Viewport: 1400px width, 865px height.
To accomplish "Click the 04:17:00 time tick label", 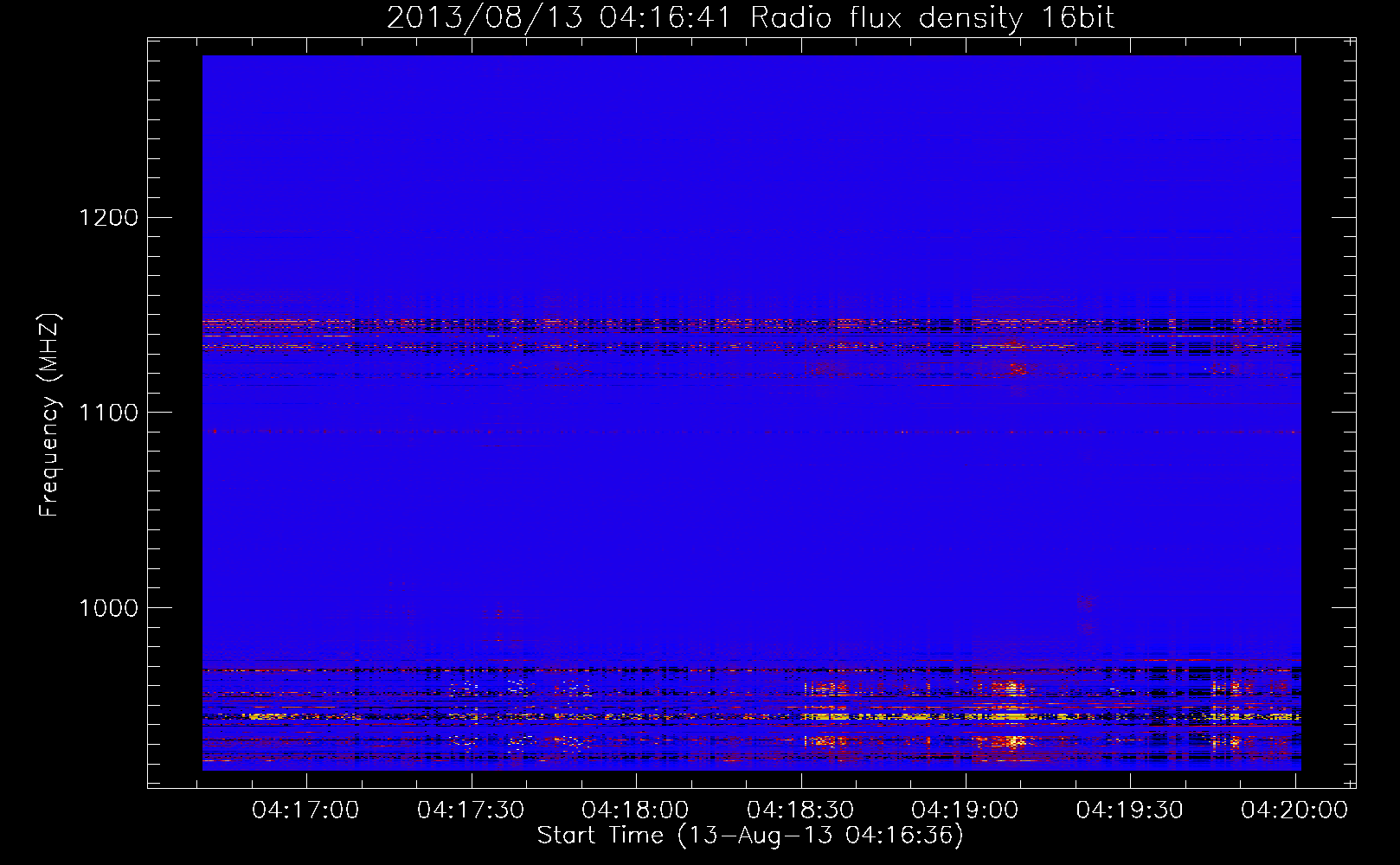I will pyautogui.click(x=305, y=811).
